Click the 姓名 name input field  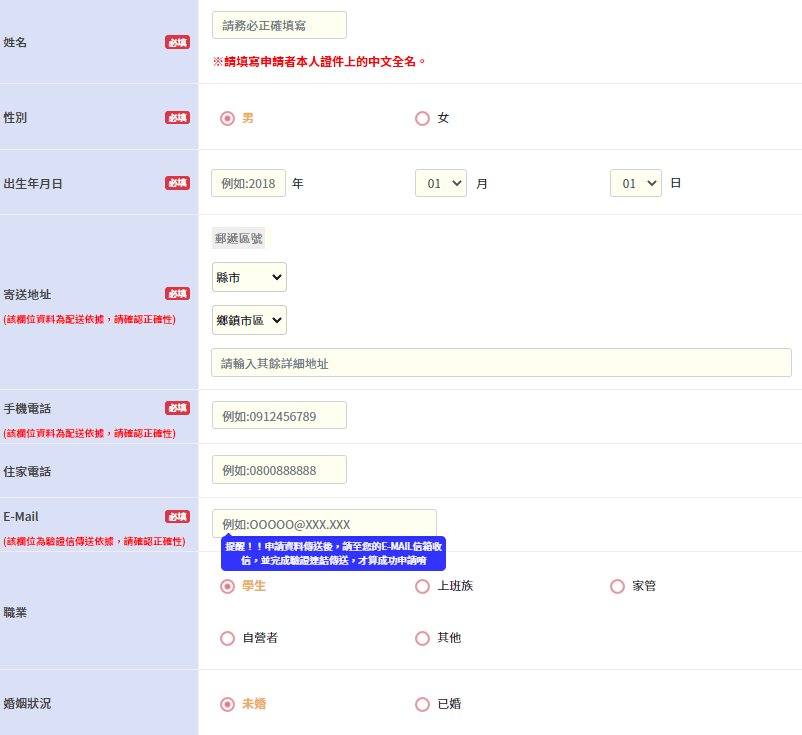[x=279, y=25]
